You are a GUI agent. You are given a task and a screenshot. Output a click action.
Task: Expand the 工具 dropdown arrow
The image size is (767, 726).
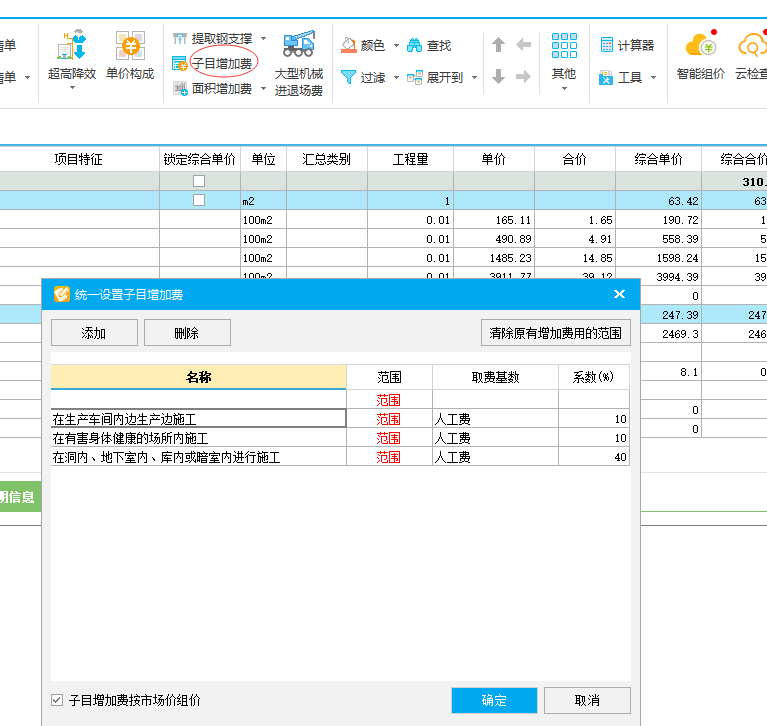point(653,77)
